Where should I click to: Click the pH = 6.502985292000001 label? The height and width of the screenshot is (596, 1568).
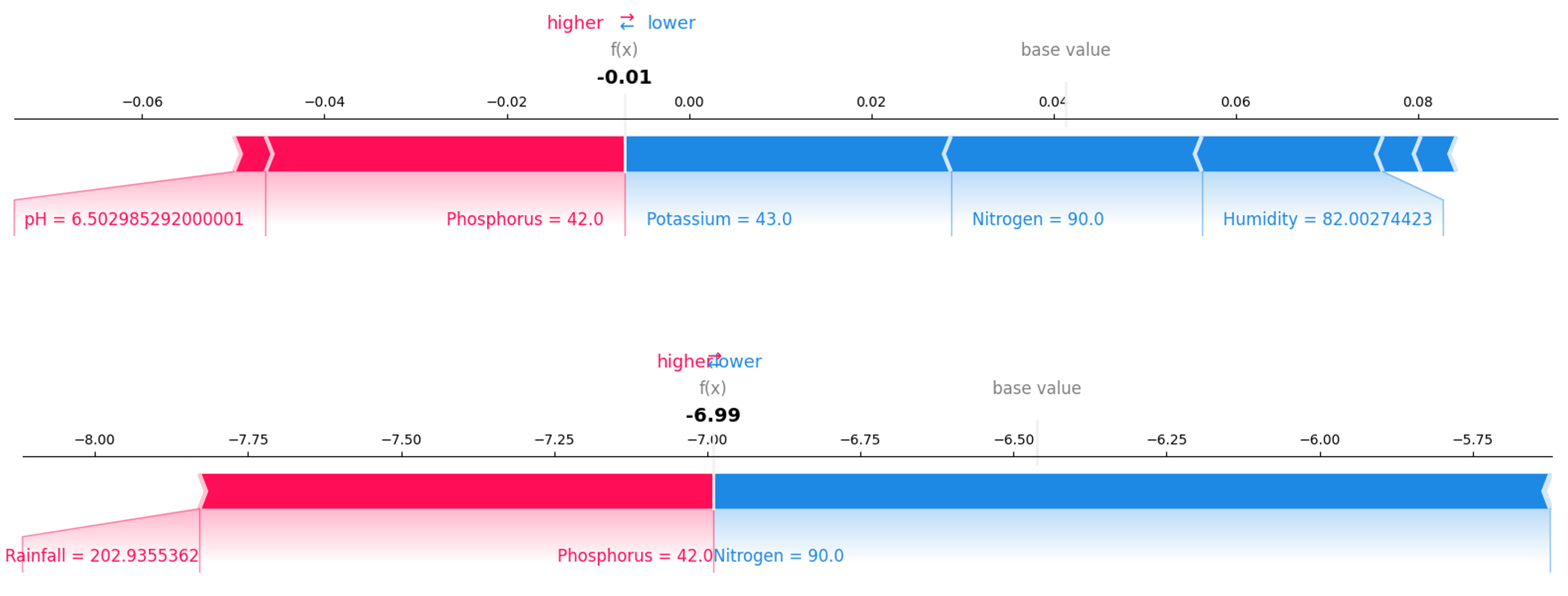point(134,219)
